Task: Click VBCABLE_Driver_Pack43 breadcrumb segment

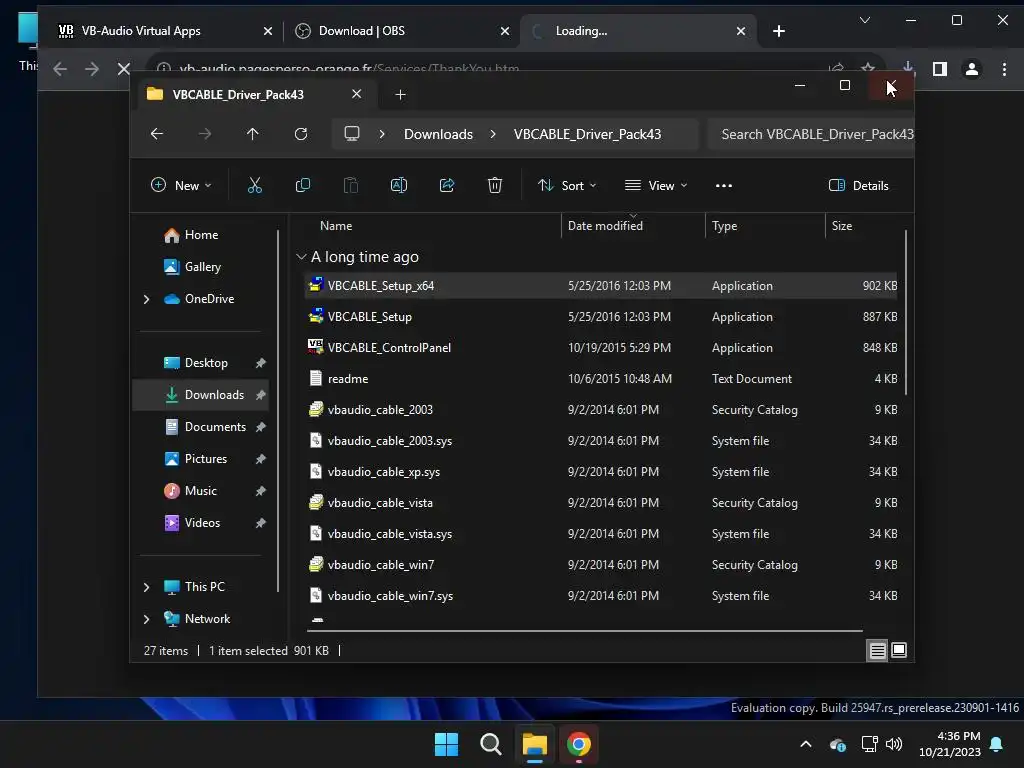Action: point(587,134)
